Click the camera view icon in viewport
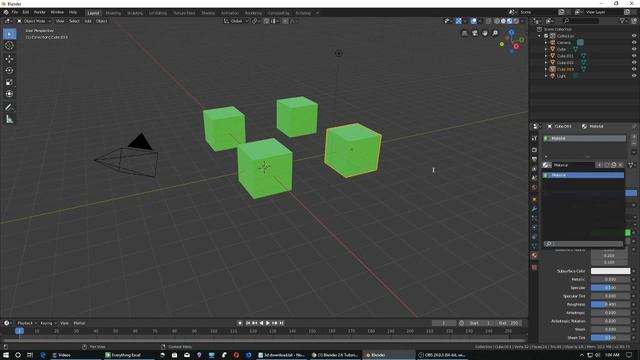The width and height of the screenshot is (640, 360). 474,33
